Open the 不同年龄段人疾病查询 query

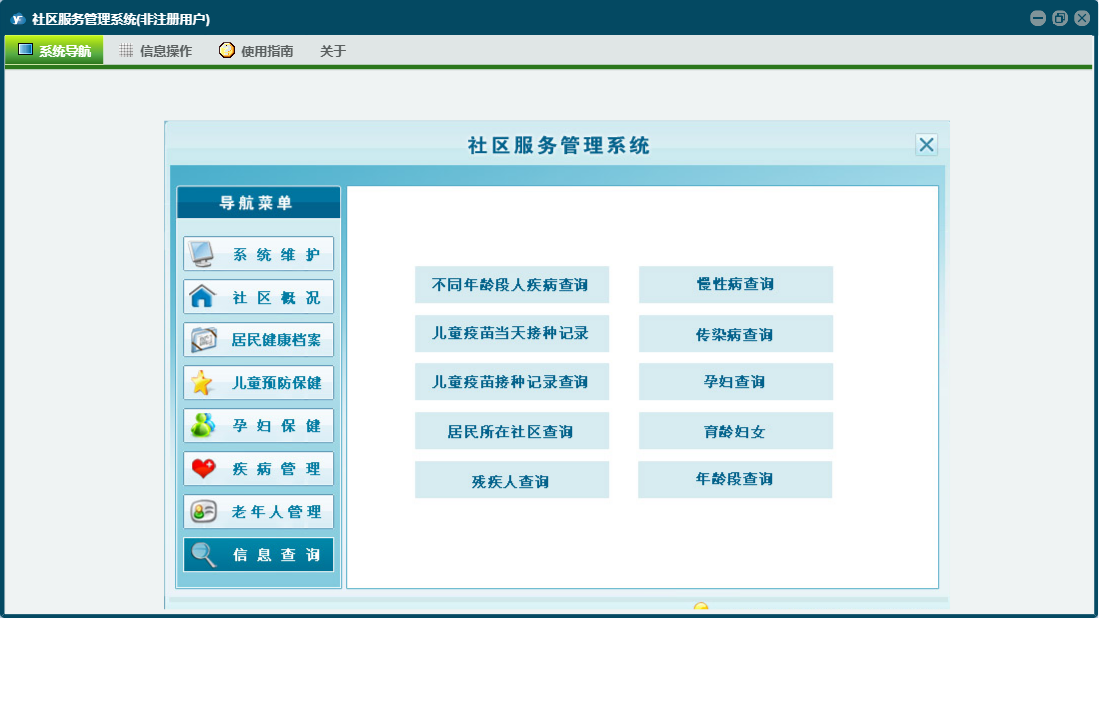pos(512,284)
